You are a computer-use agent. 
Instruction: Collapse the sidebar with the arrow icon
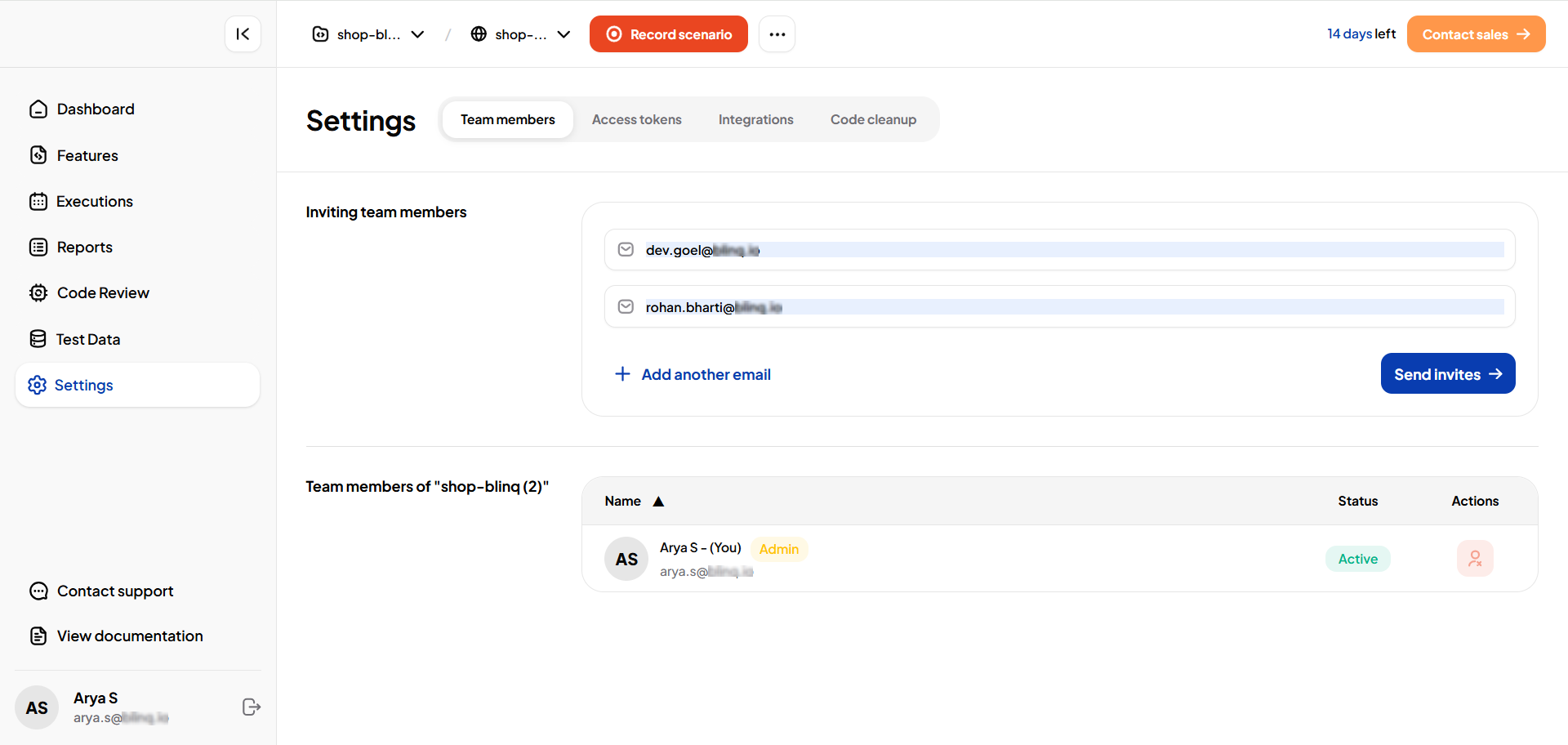click(243, 34)
